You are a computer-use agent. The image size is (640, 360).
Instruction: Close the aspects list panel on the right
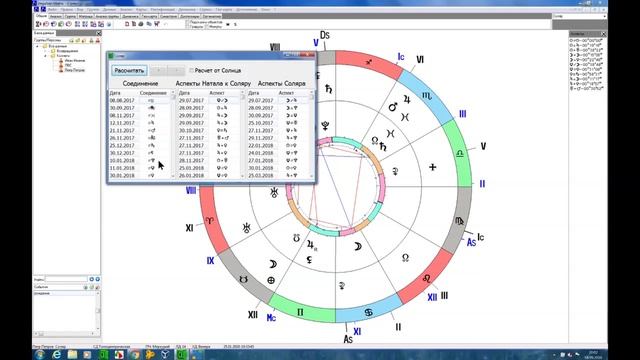(x=604, y=34)
